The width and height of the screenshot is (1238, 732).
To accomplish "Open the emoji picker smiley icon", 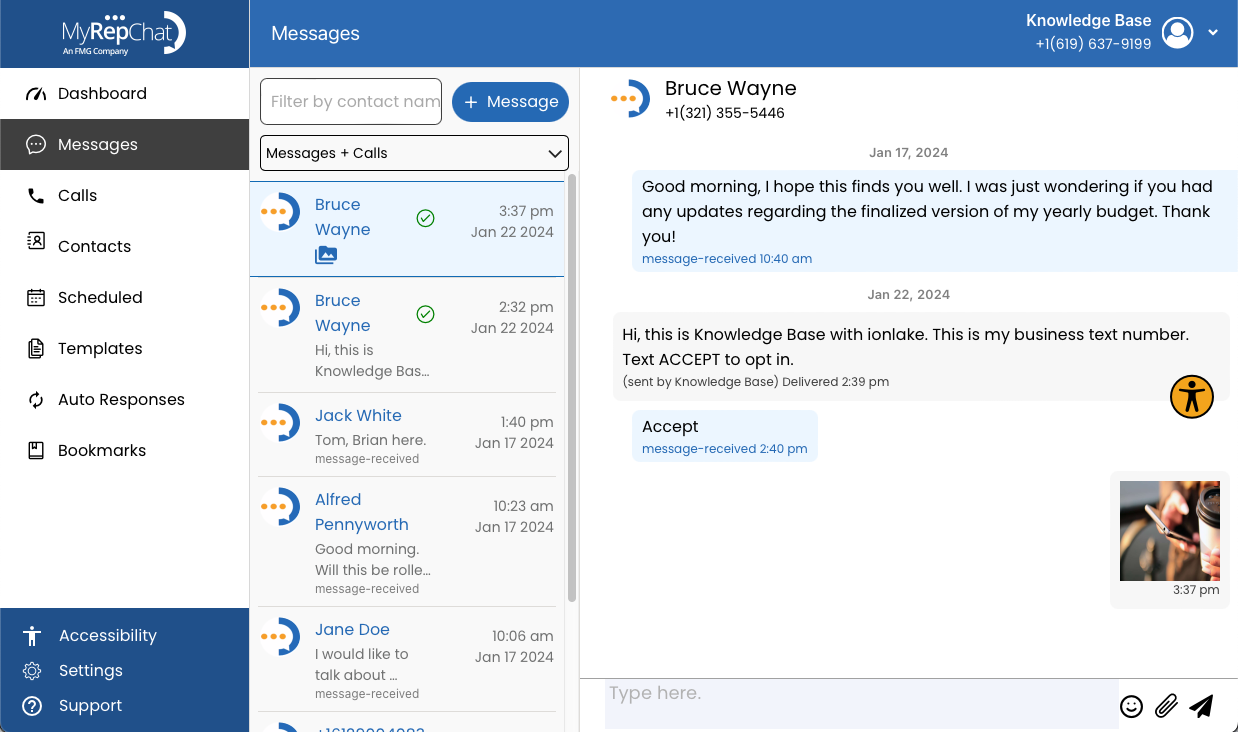I will 1131,706.
